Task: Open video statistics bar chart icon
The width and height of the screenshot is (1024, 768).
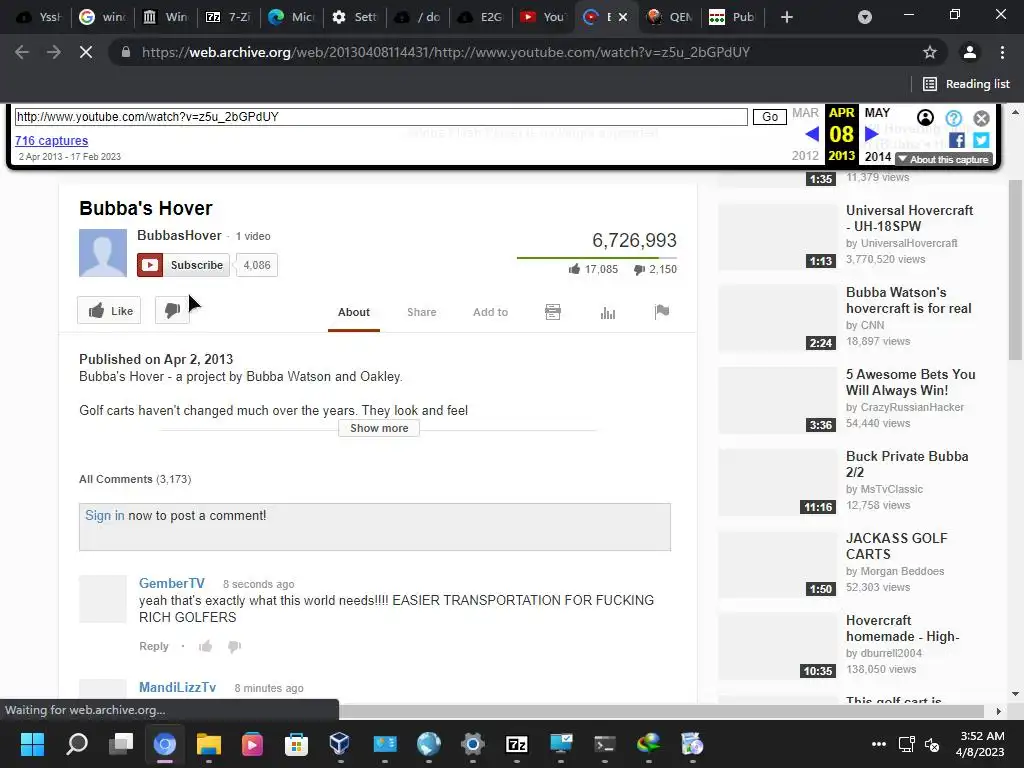Action: [607, 312]
